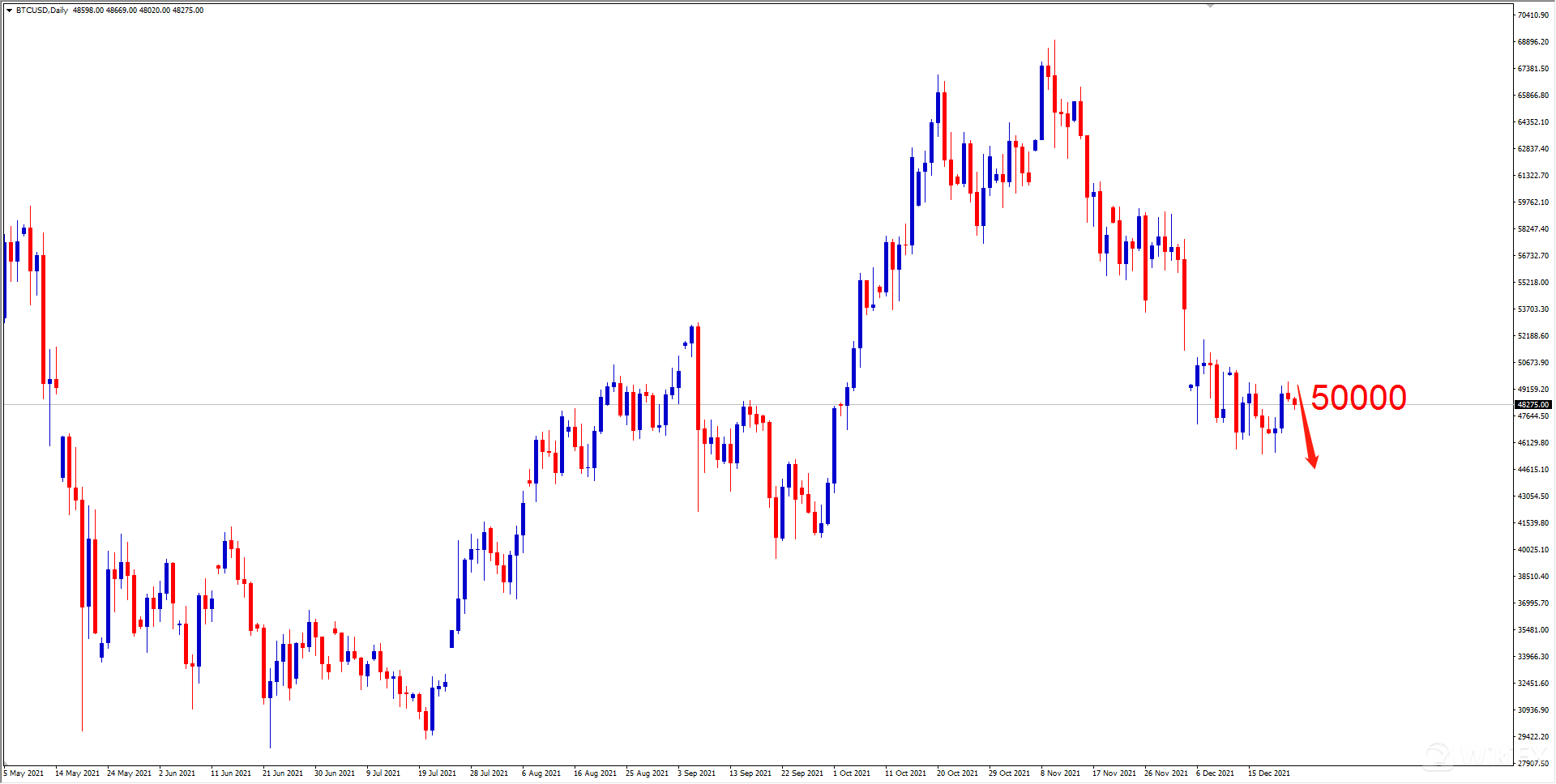Screen dimensions: 1556x784
Task: Click the current price tag 48275.00
Action: click(1532, 404)
